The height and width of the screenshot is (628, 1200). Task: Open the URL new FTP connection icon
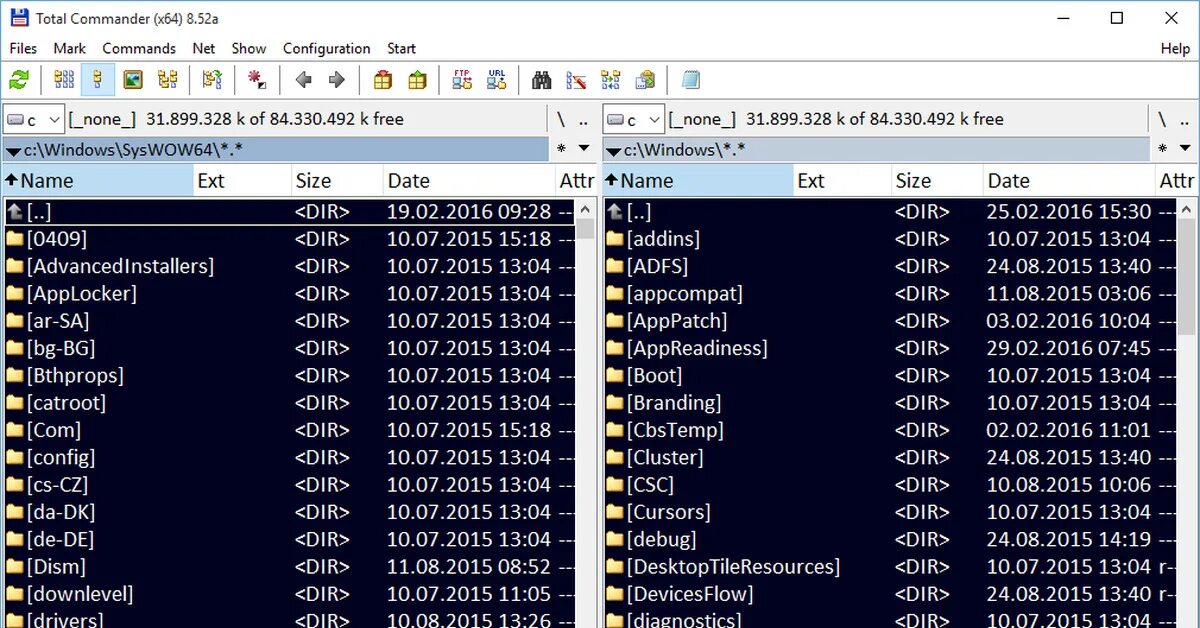click(496, 80)
